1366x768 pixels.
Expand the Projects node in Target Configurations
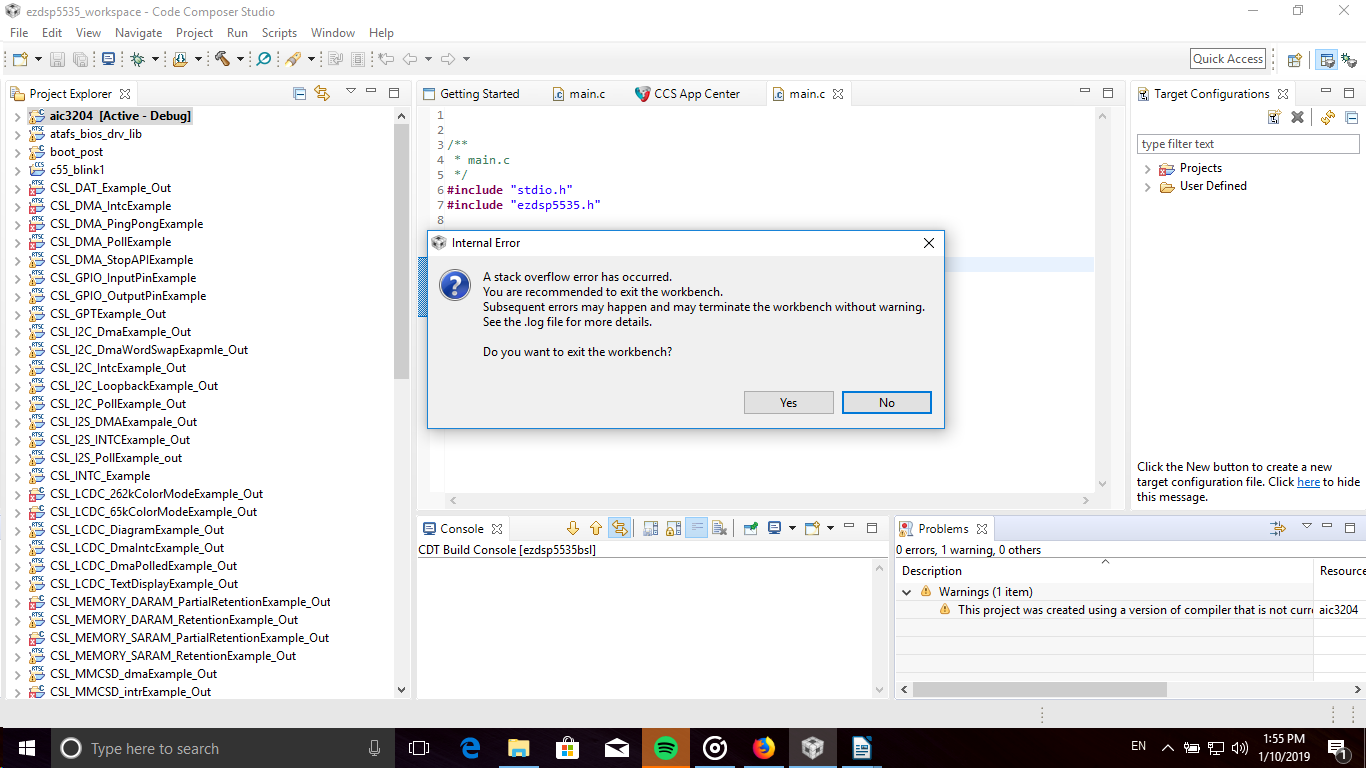point(1147,168)
